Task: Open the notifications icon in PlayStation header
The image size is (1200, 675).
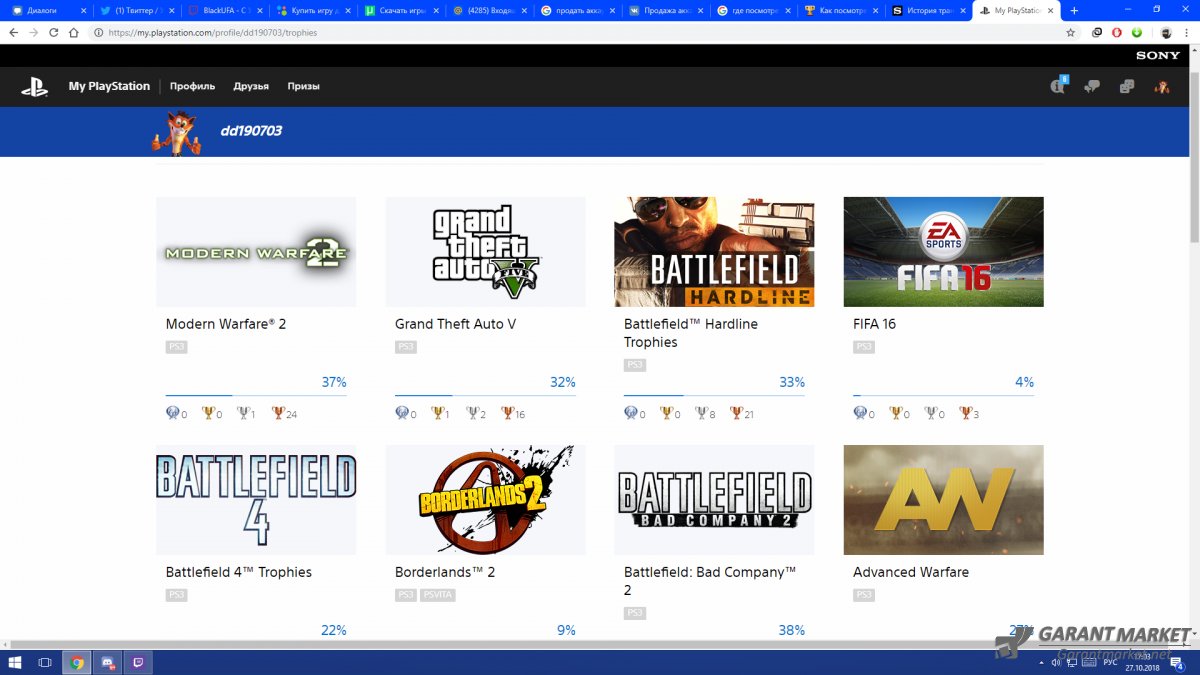Action: (1059, 86)
